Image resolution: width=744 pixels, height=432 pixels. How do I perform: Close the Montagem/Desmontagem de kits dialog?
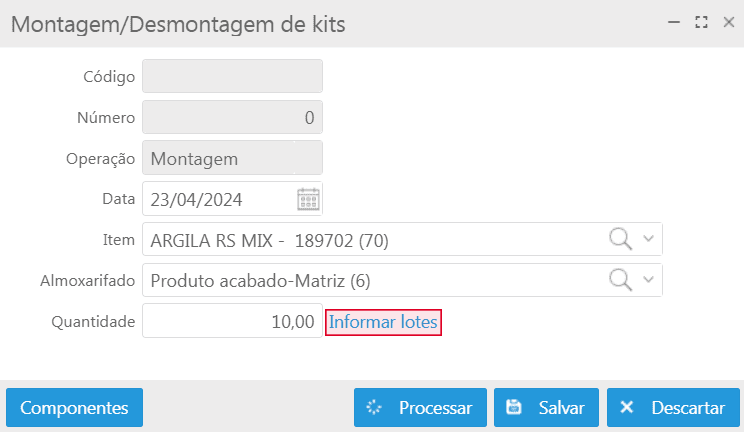[728, 22]
